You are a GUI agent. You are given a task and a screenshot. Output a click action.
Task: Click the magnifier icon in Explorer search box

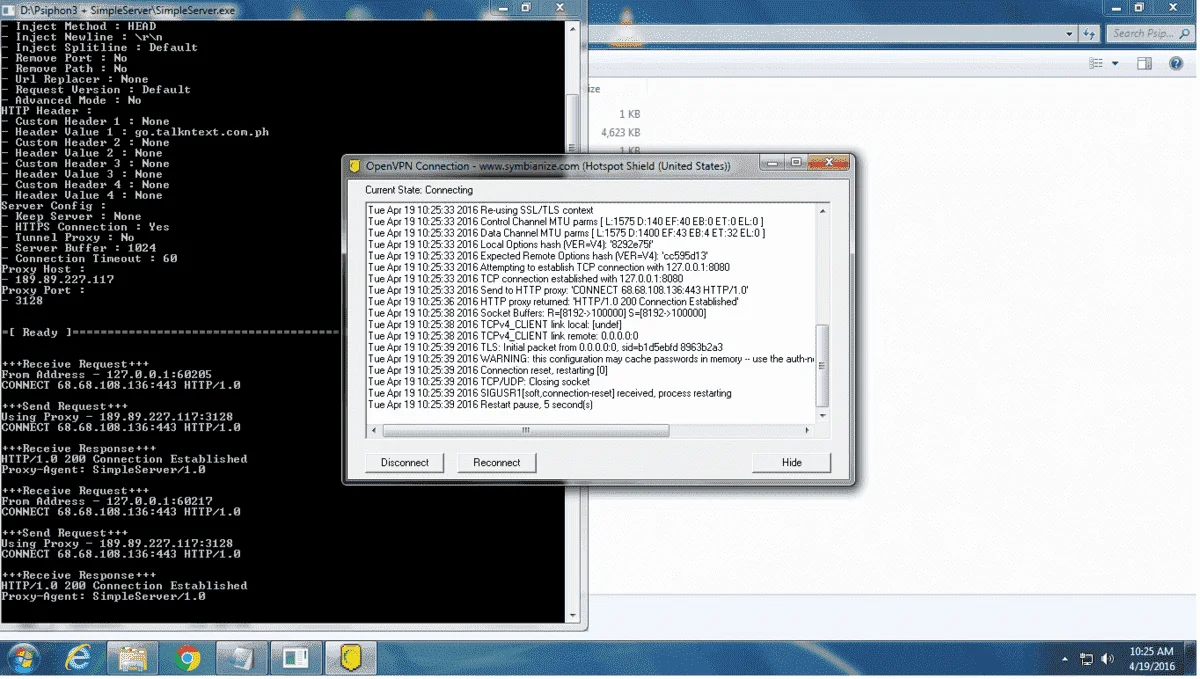coord(1187,33)
